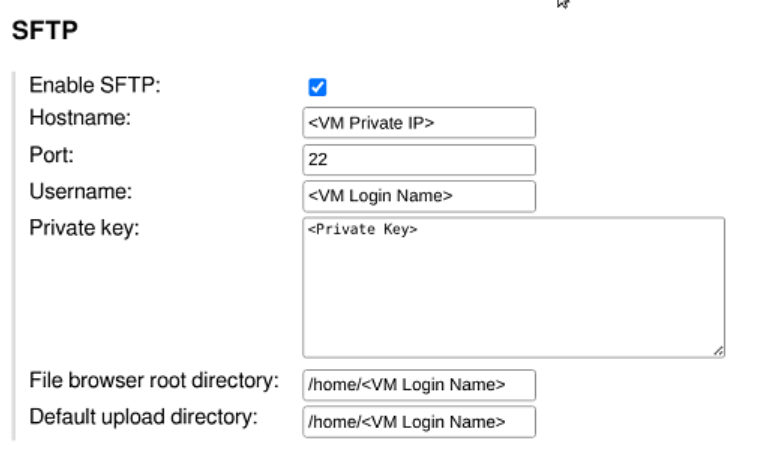Toggle the Enable SFTP checkbox

[319, 88]
